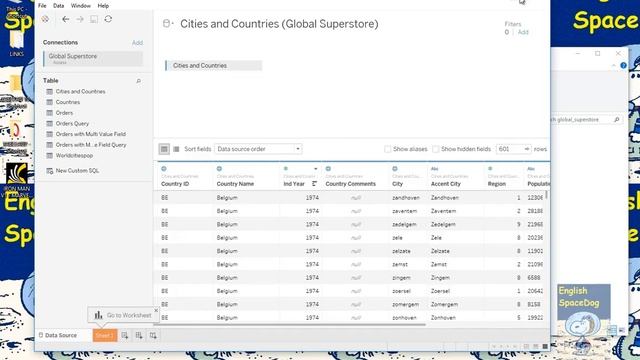The image size is (640, 360).
Task: Enable the Show aliases checkbox
Action: point(388,149)
